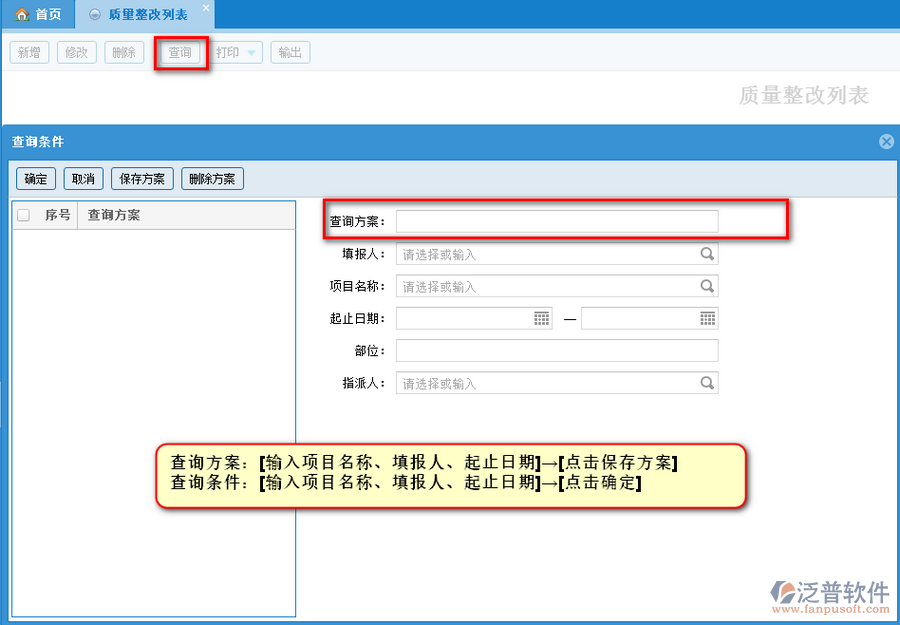Click the 删除方案 button

tap(212, 178)
